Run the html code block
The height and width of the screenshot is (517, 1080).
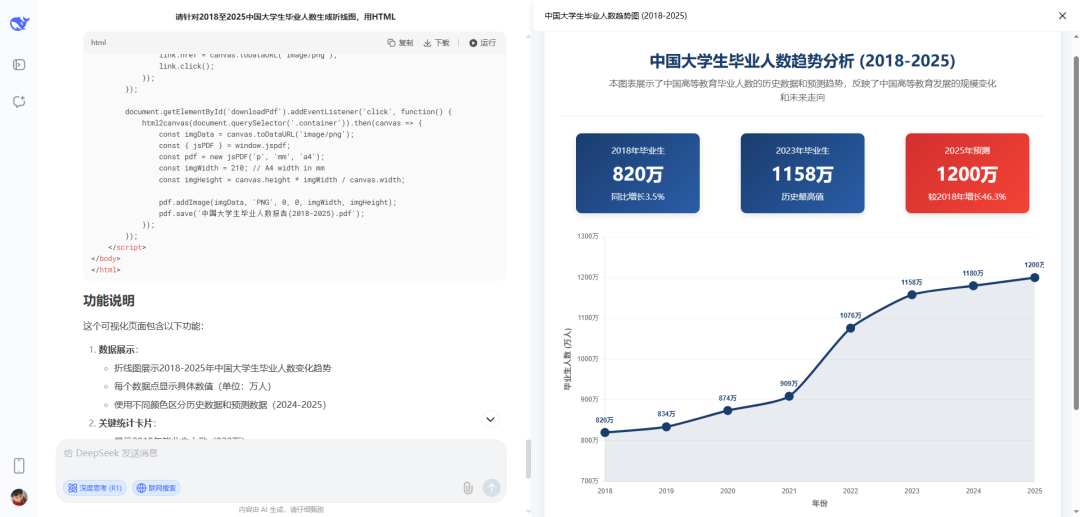[x=482, y=43]
